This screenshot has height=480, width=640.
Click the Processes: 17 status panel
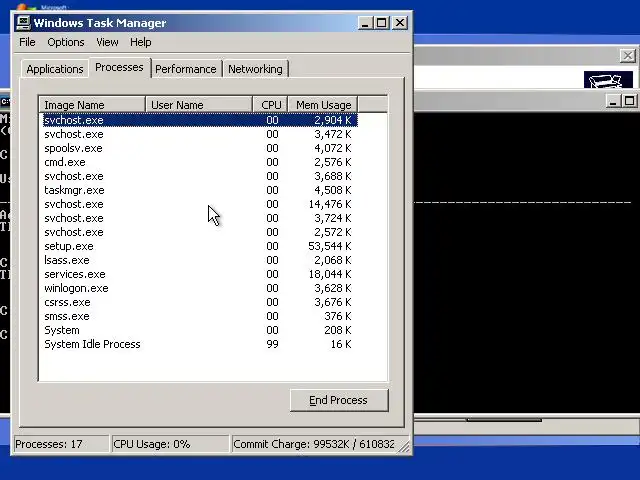tap(61, 444)
